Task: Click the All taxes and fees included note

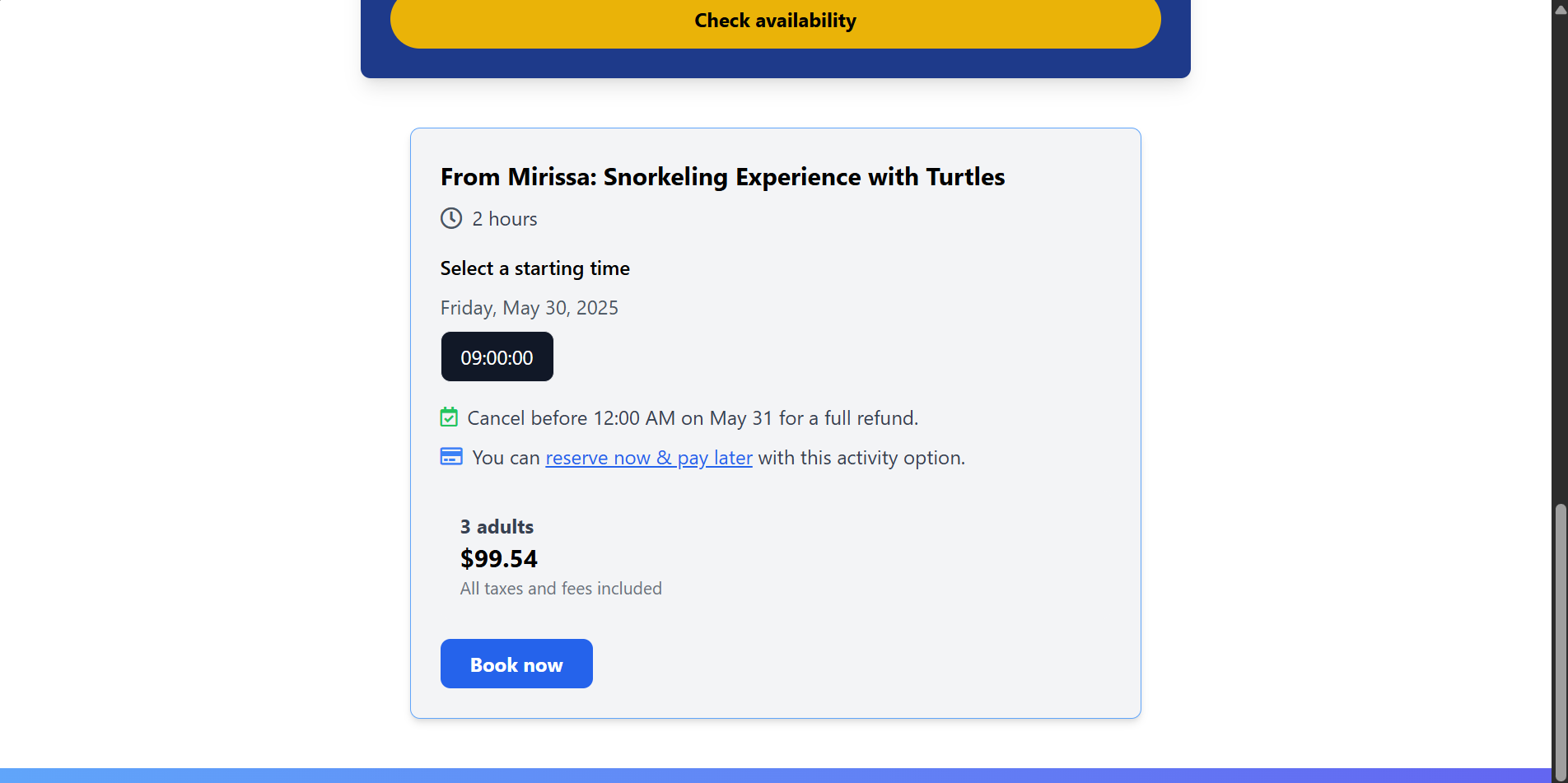Action: coord(561,589)
